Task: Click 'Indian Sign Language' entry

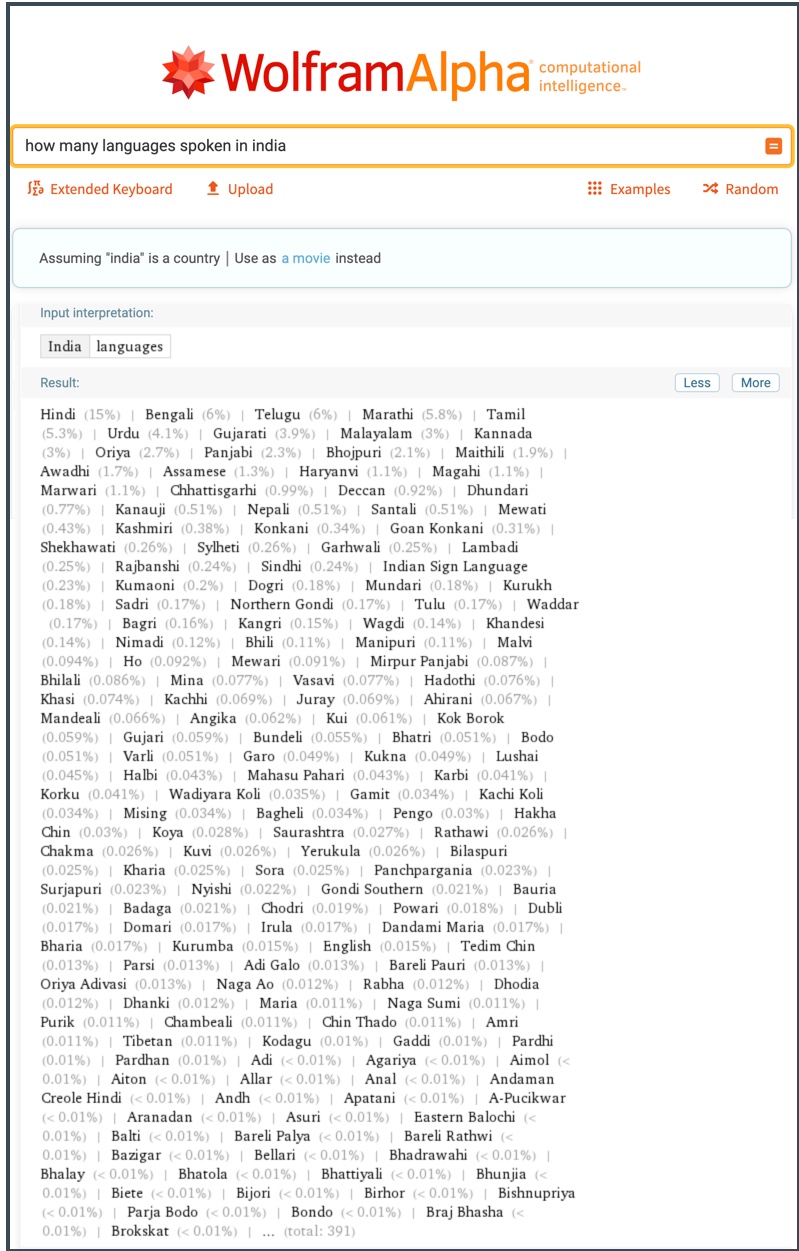Action: (x=455, y=566)
